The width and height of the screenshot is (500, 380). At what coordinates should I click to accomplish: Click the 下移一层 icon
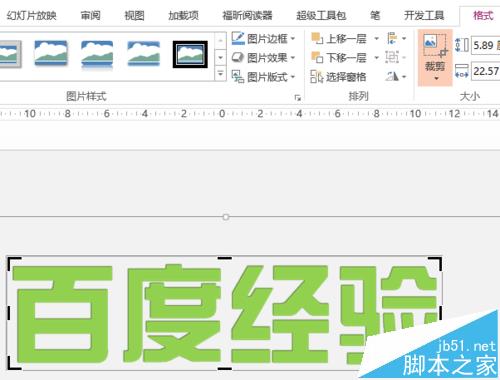coord(317,58)
